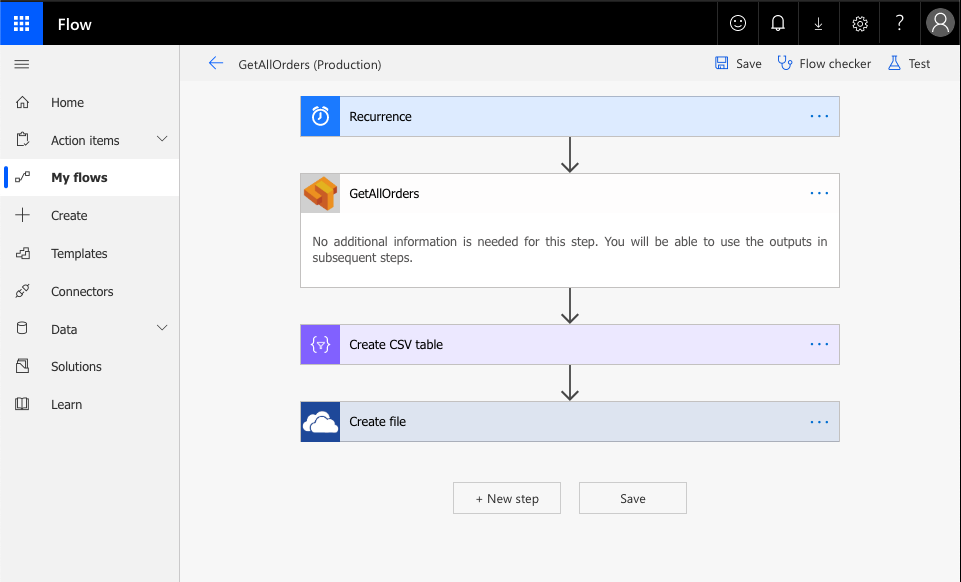
Task: Go back using the left arrow
Action: tap(215, 64)
